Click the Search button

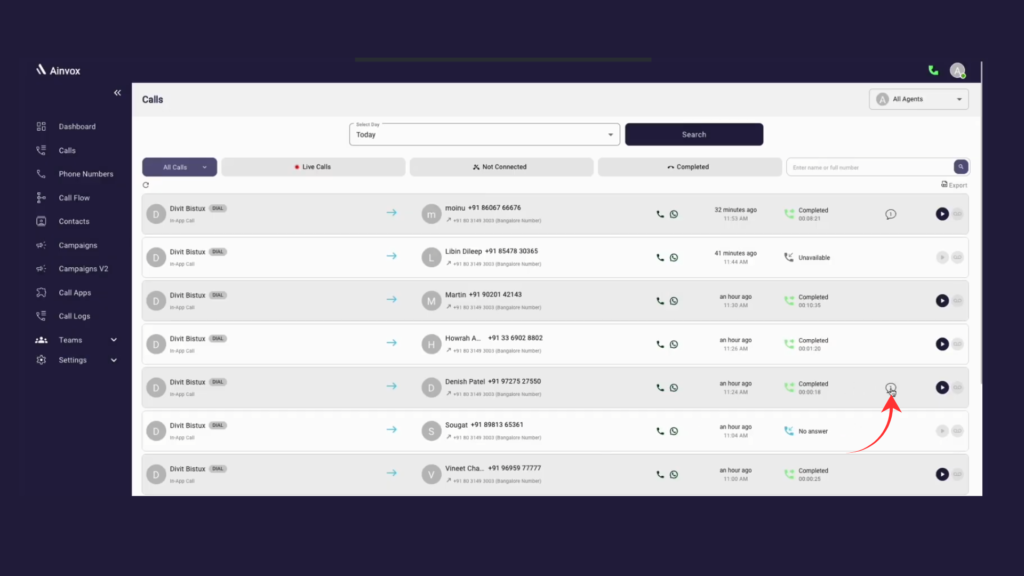coord(693,133)
